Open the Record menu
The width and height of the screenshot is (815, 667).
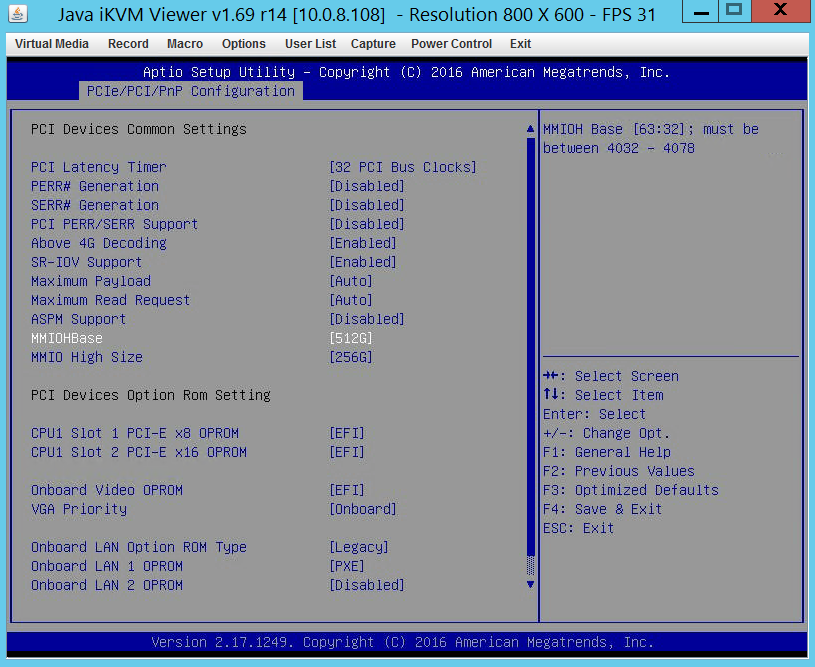pos(128,44)
